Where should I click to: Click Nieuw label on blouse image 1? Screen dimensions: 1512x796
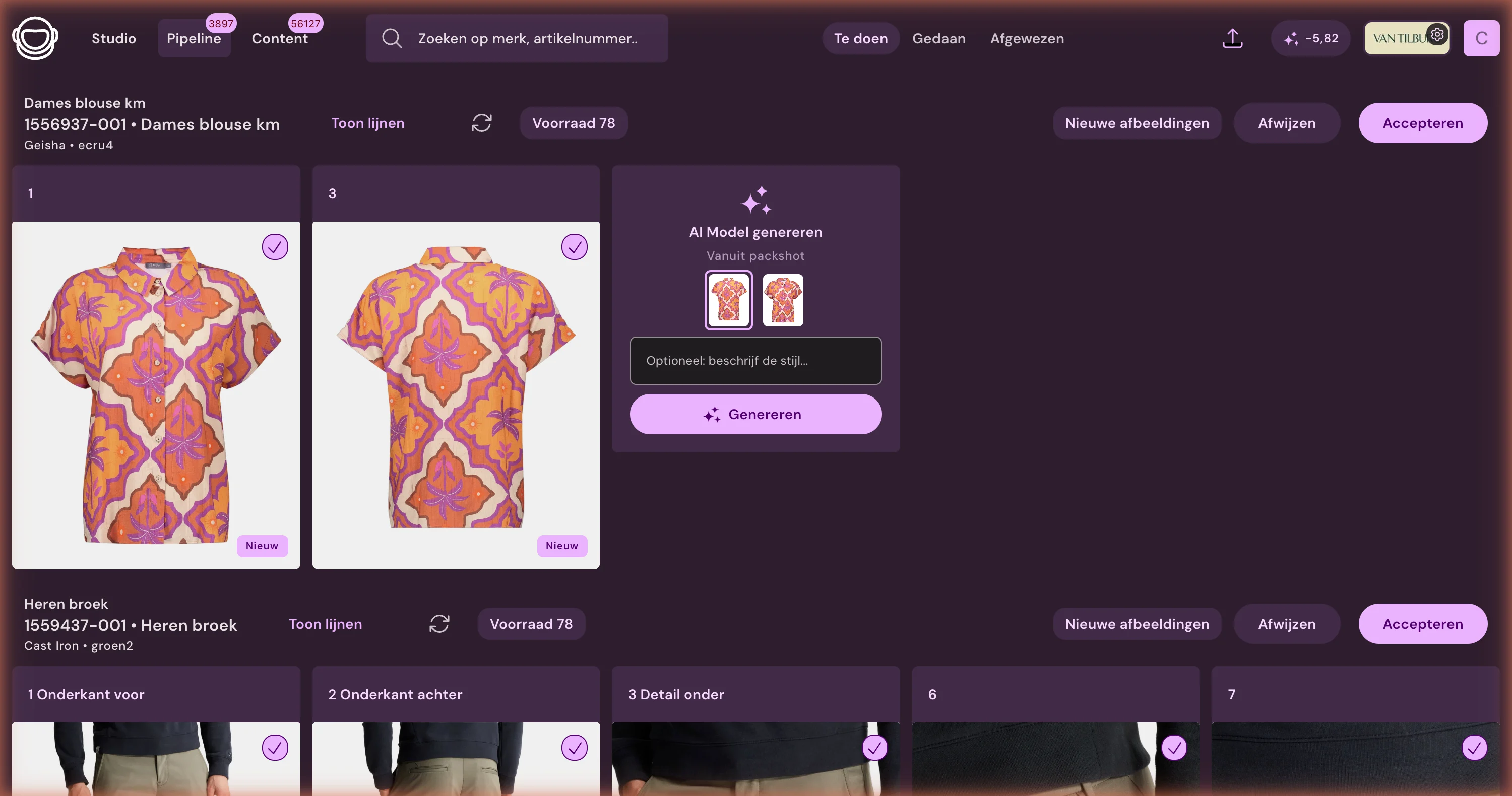click(262, 546)
